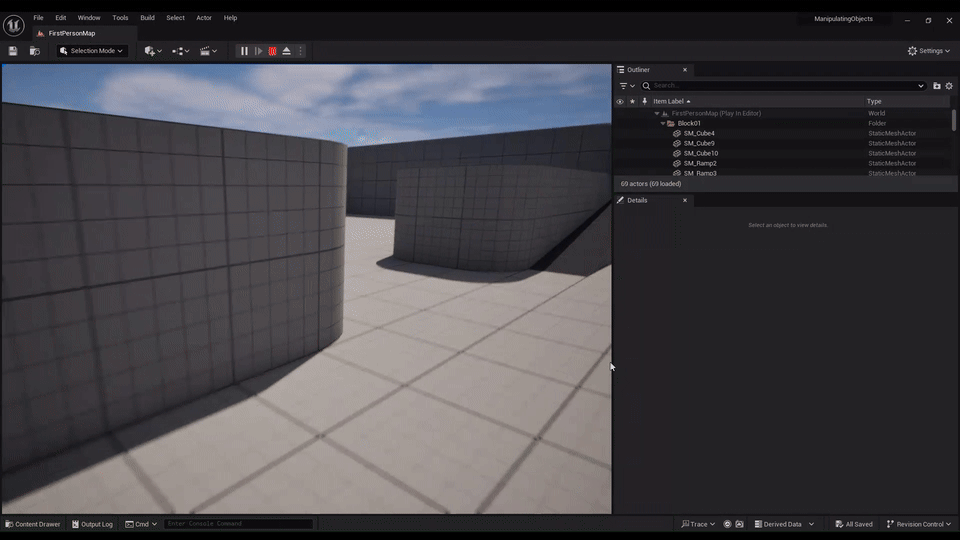960x540 pixels.
Task: Click the Unreal Engine logo icon
Action: 13,26
